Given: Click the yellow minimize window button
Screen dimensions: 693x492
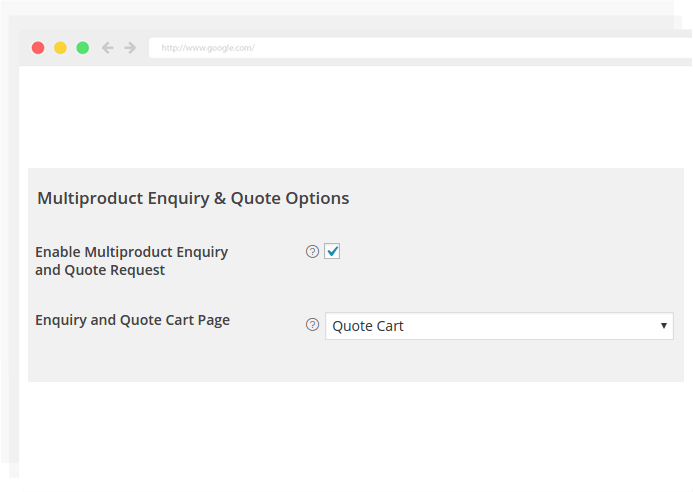Looking at the screenshot, I should [60, 48].
